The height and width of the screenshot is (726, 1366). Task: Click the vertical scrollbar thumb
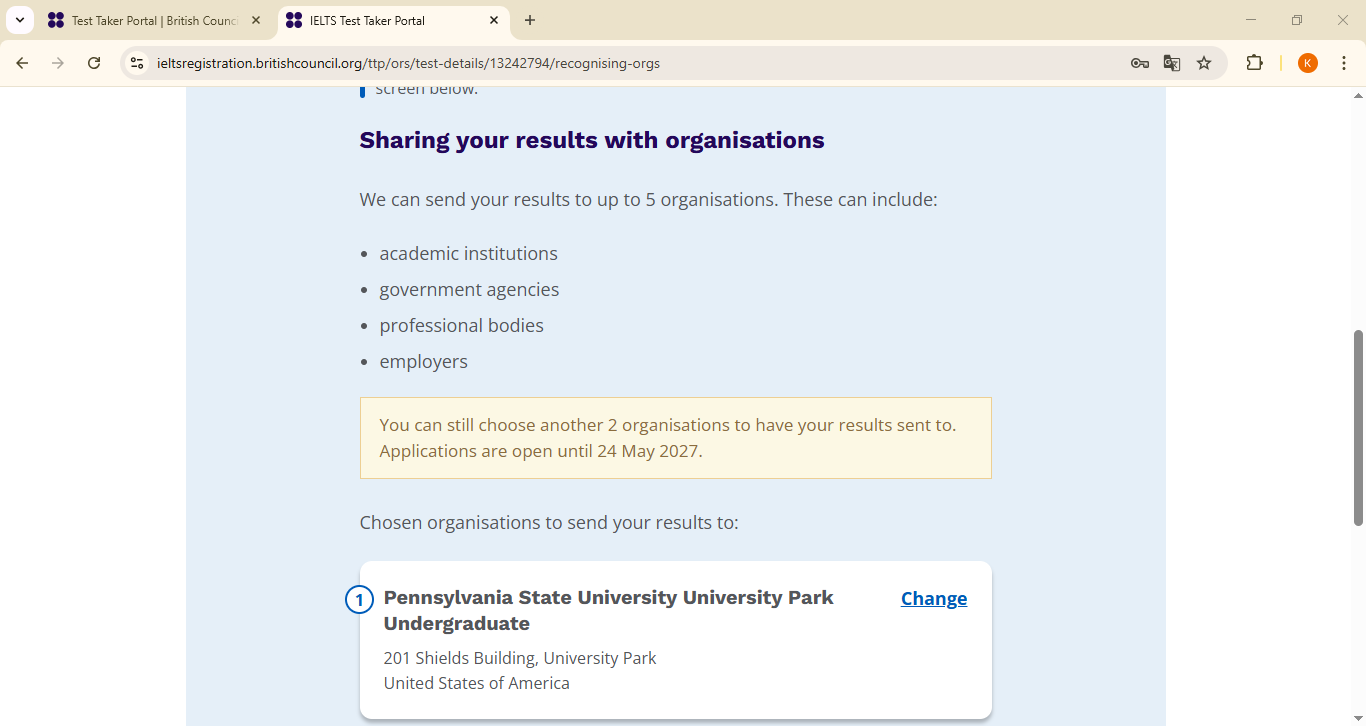(1358, 427)
